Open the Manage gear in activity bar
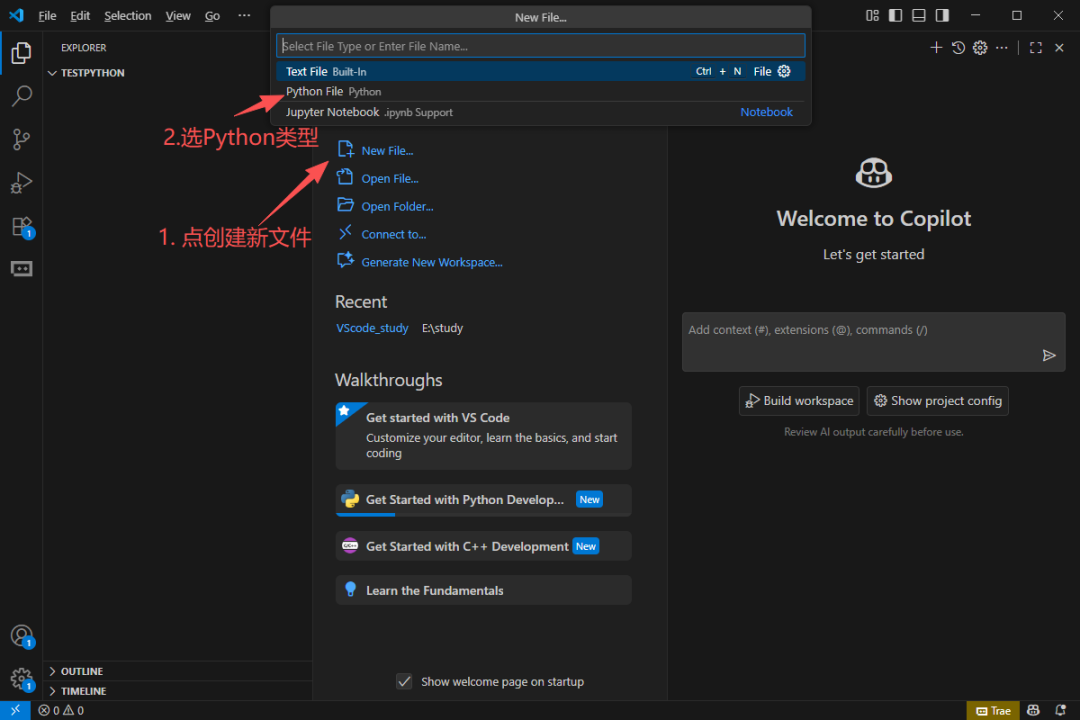Image resolution: width=1080 pixels, height=720 pixels. pos(21,679)
